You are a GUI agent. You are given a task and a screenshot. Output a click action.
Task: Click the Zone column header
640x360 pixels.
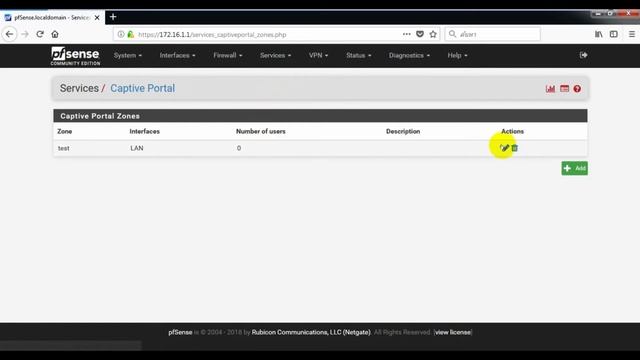(x=64, y=131)
